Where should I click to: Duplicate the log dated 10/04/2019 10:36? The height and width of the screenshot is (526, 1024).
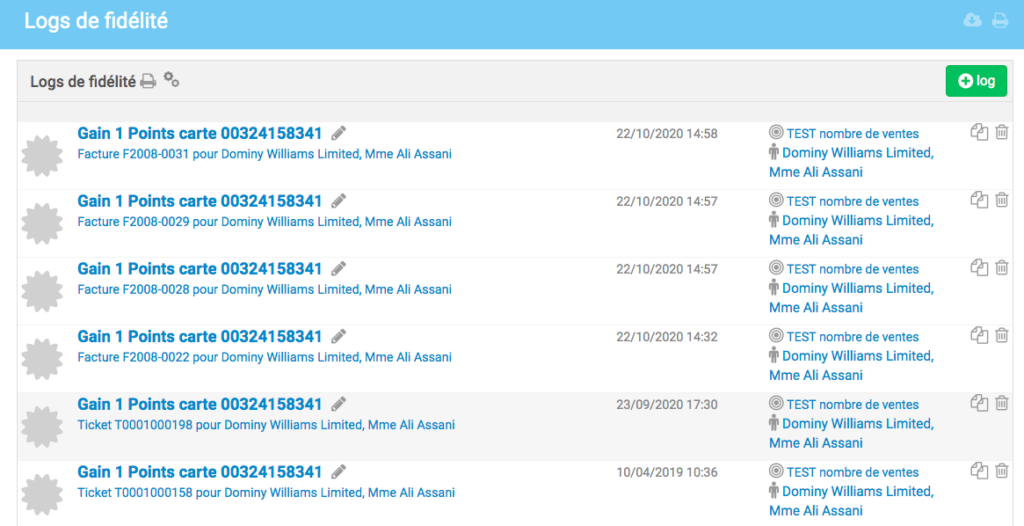(979, 470)
